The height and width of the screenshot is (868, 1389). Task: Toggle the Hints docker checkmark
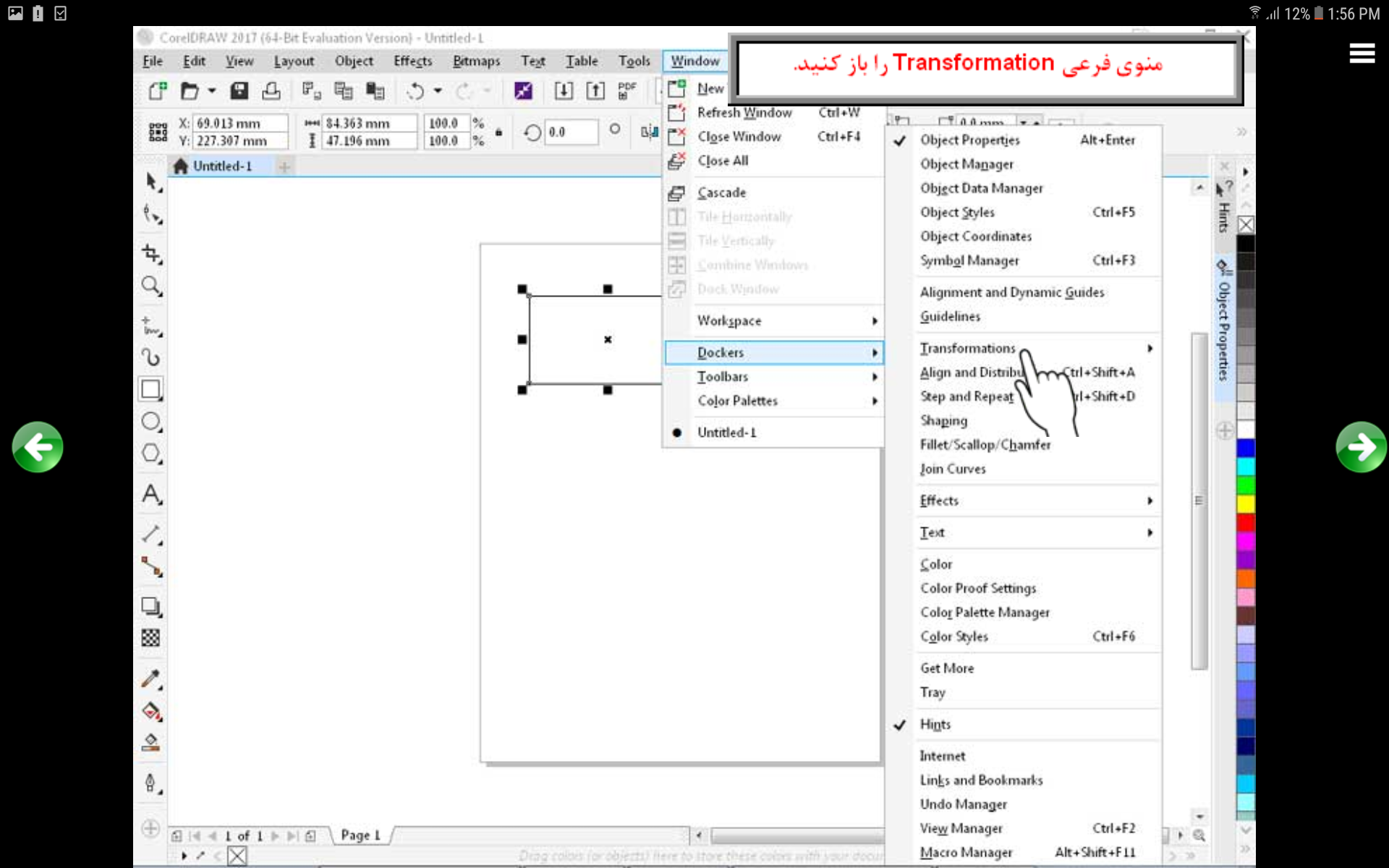pos(899,725)
